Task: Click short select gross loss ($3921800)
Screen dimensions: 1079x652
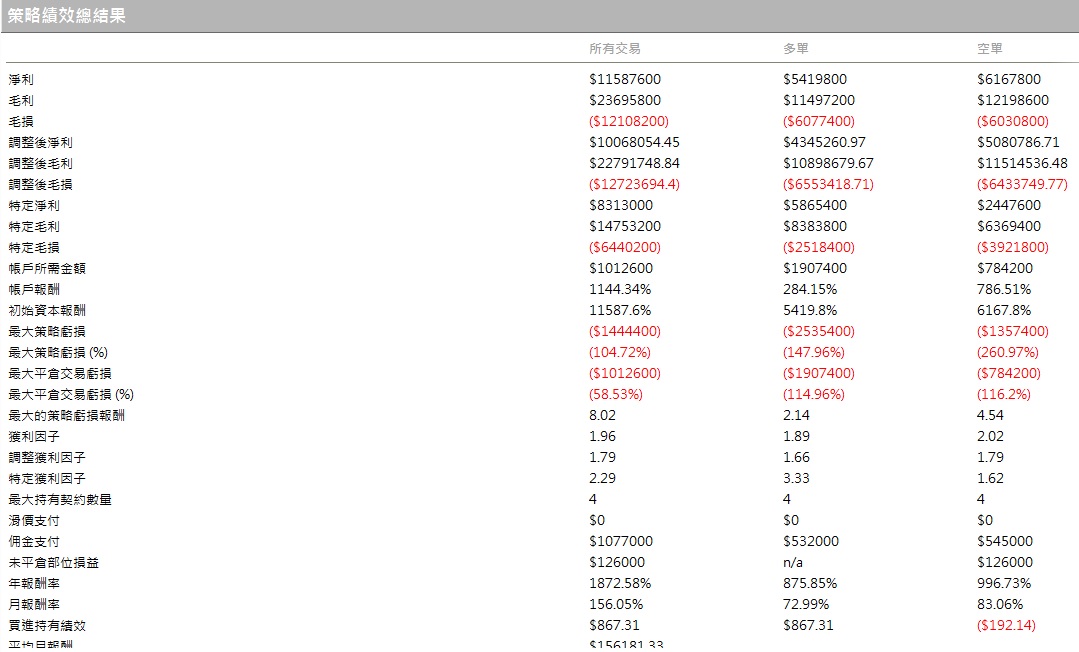Action: pos(1013,247)
